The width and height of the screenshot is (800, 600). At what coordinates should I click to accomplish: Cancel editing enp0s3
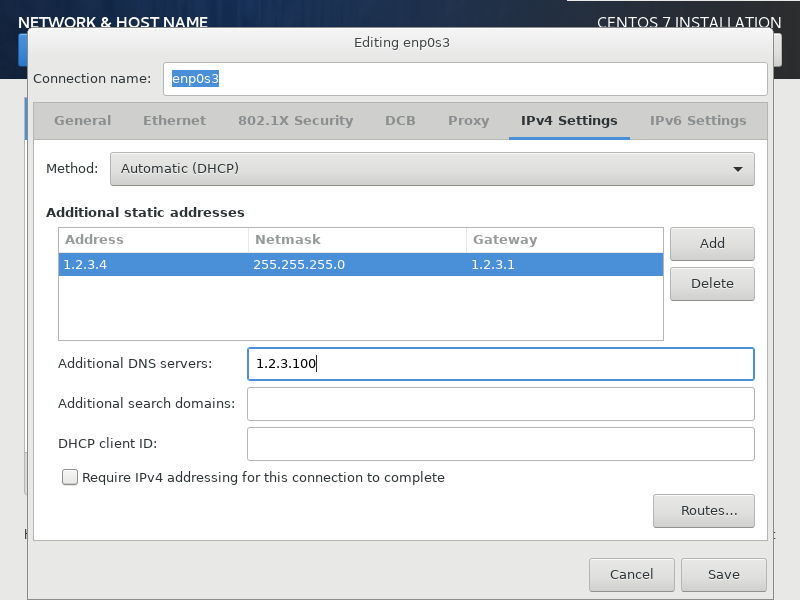pyautogui.click(x=631, y=575)
